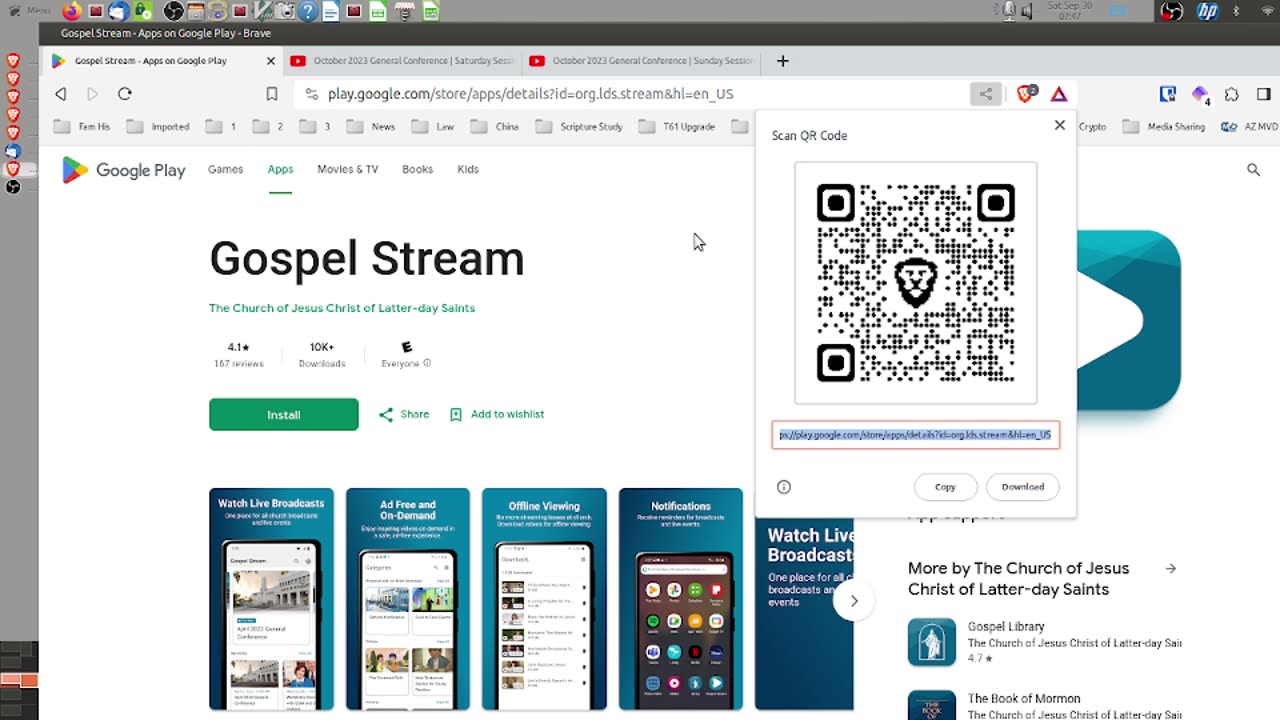The width and height of the screenshot is (1280, 720).
Task: Open the Ad Free and On-Demand screenshot
Action: click(x=408, y=599)
